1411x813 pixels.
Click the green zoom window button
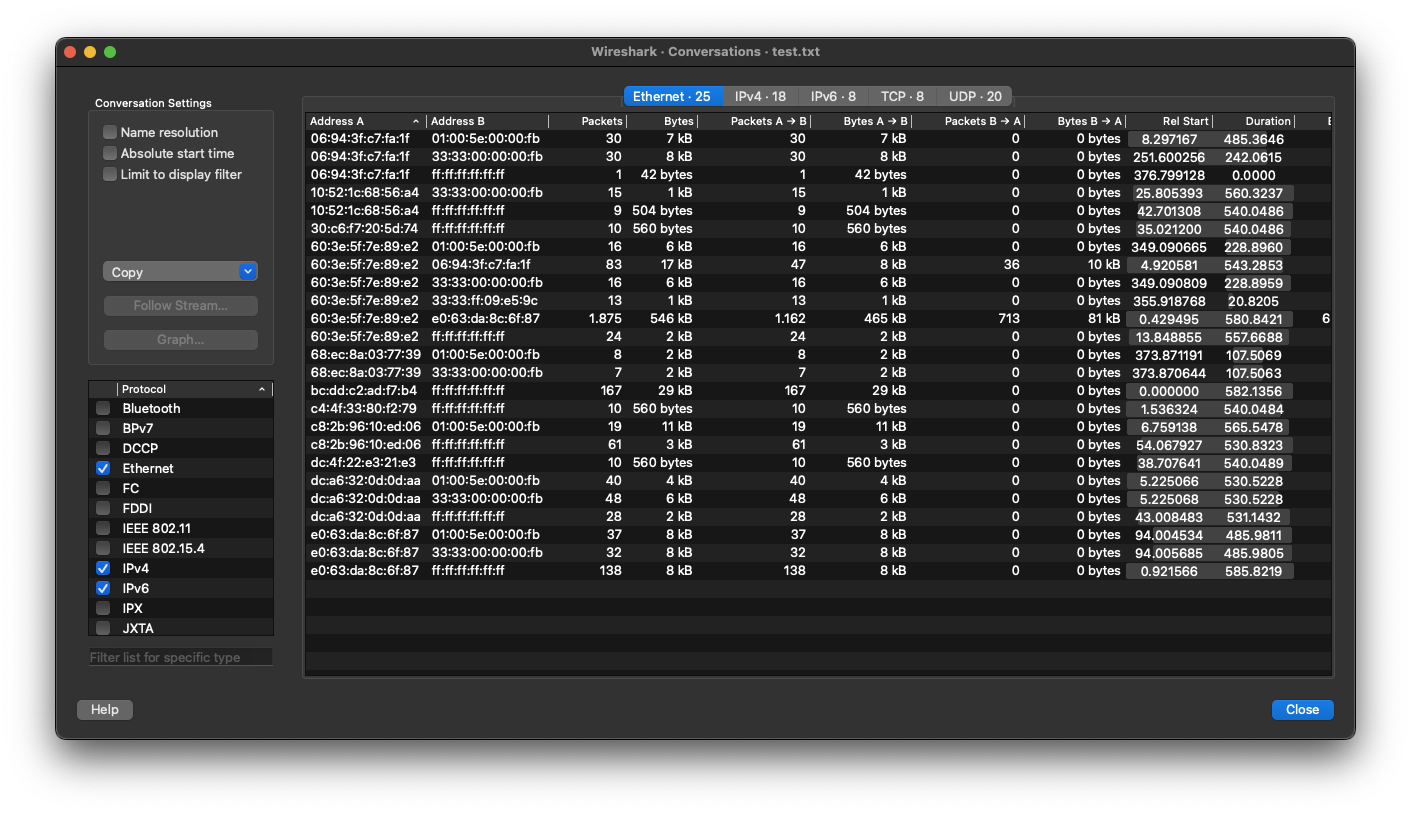pos(110,52)
